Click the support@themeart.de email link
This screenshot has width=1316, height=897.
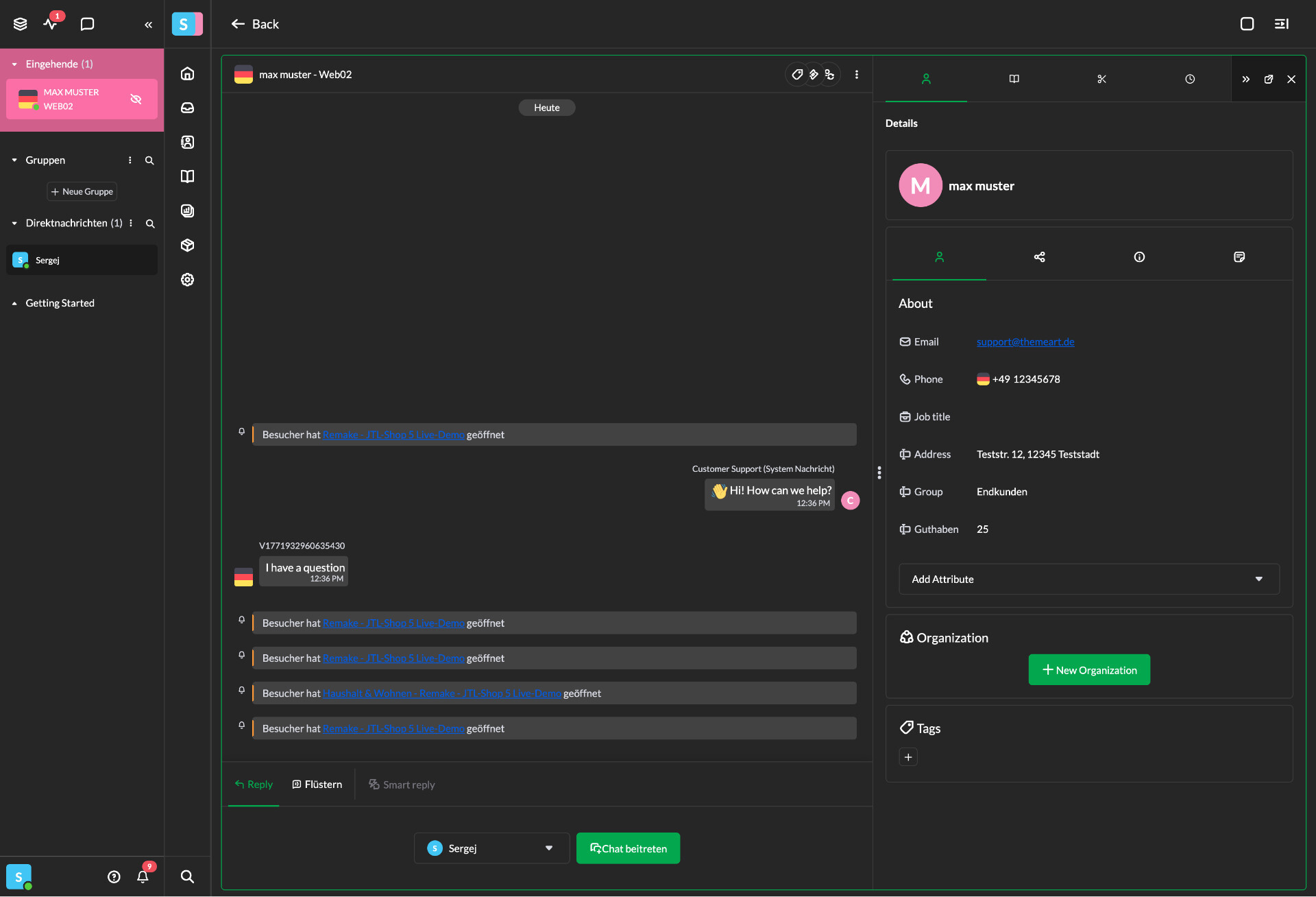[1025, 342]
